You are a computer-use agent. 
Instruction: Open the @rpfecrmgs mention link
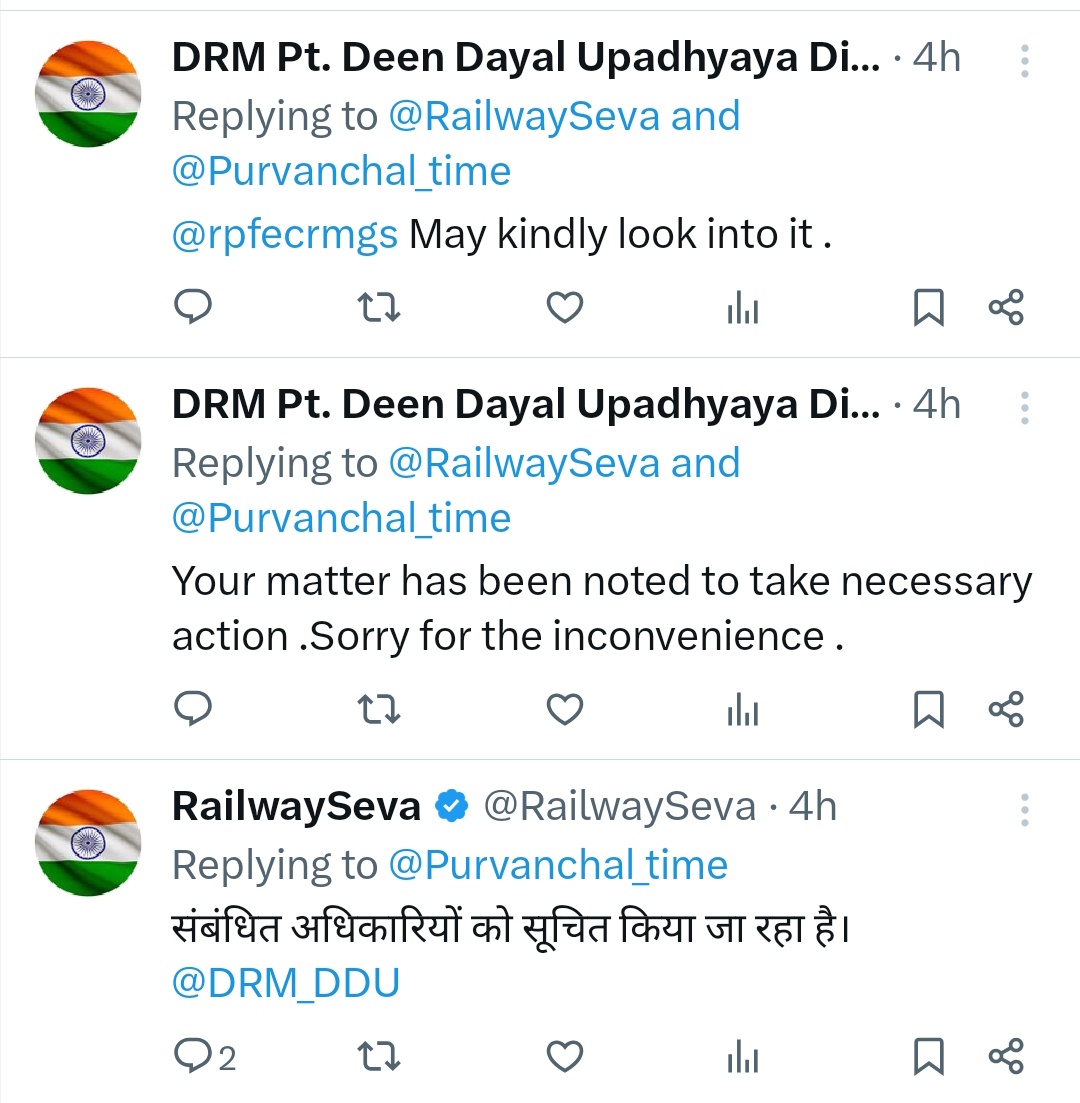coord(285,235)
